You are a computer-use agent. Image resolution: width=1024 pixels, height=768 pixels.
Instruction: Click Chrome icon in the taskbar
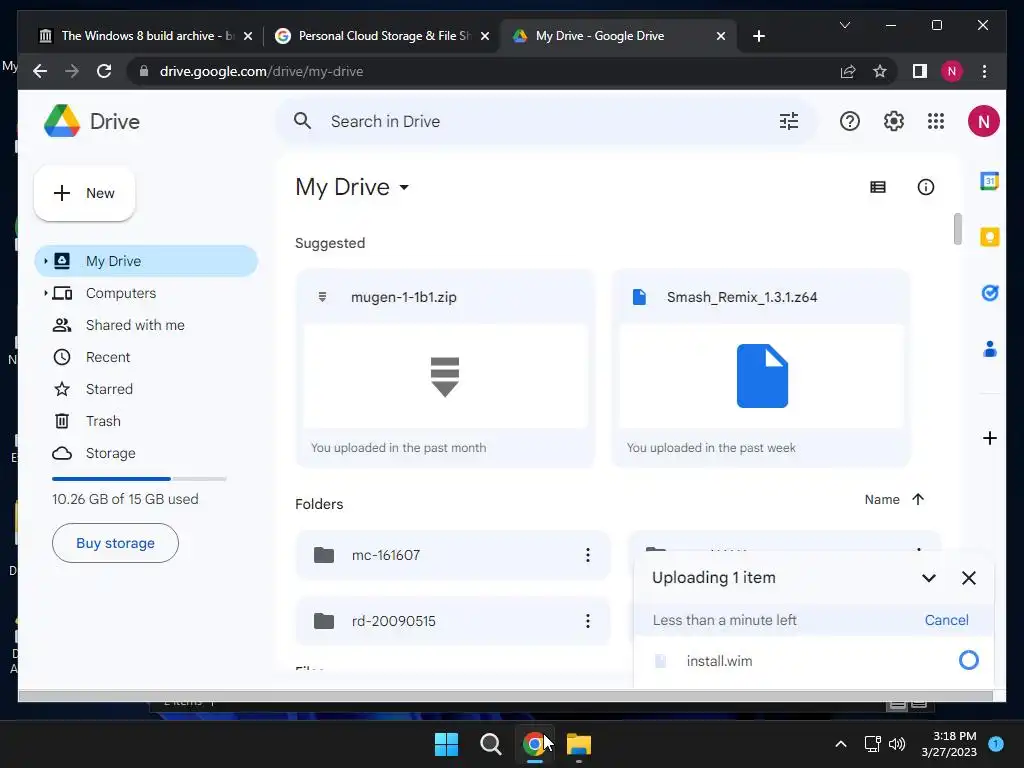pos(534,744)
